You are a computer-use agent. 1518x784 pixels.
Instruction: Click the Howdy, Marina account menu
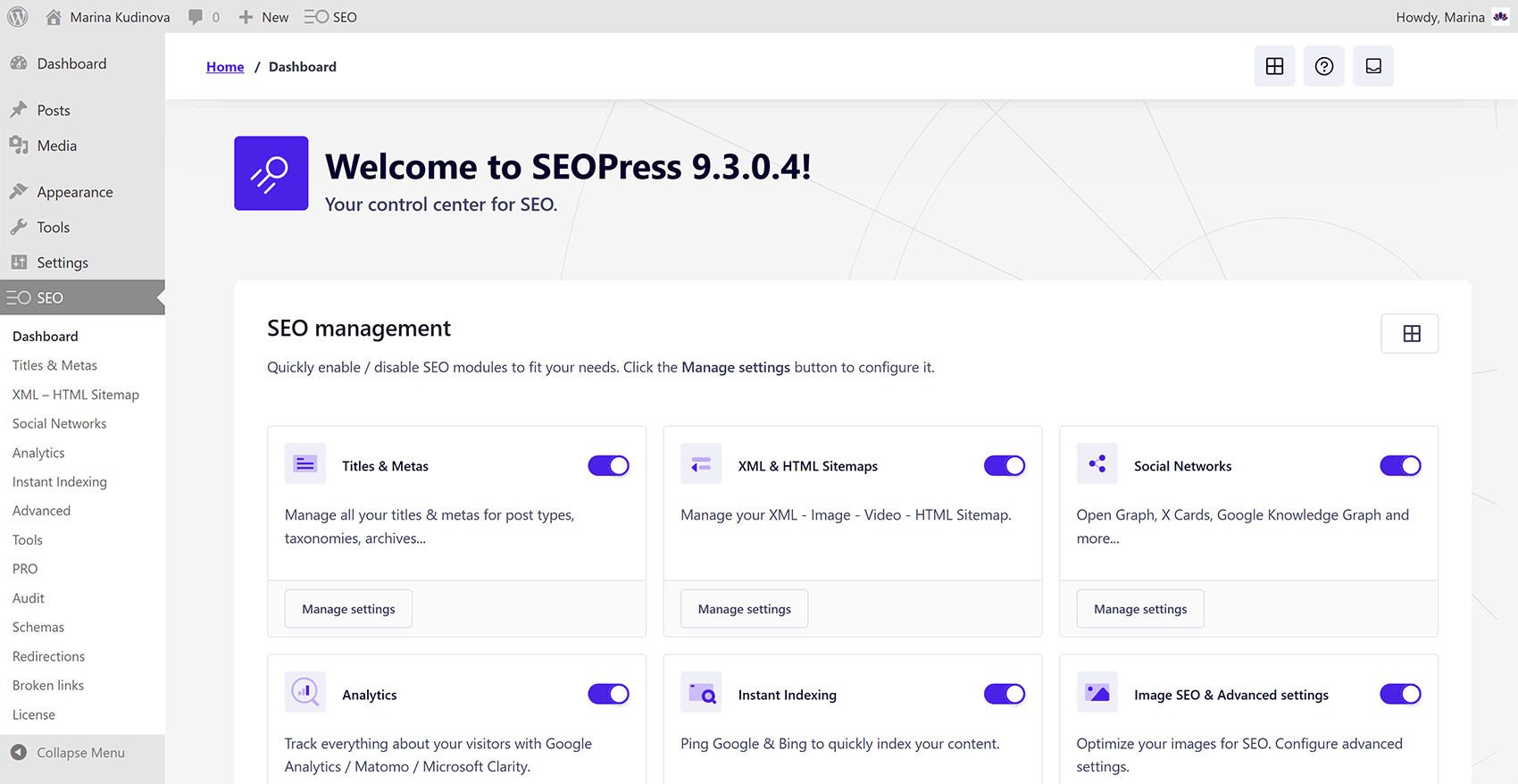click(1440, 17)
